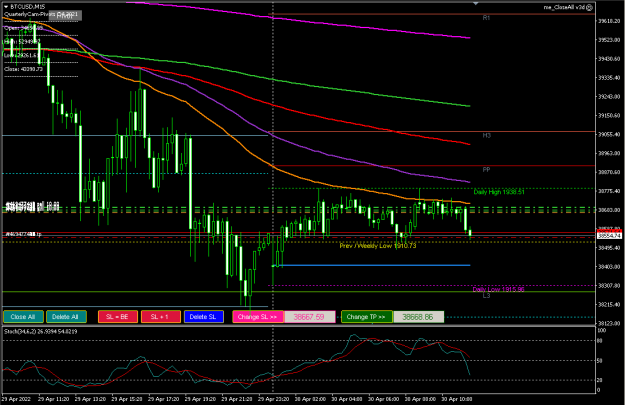Select the blue horizontal trend line on the chart
The image size is (625, 405).
tap(373, 265)
